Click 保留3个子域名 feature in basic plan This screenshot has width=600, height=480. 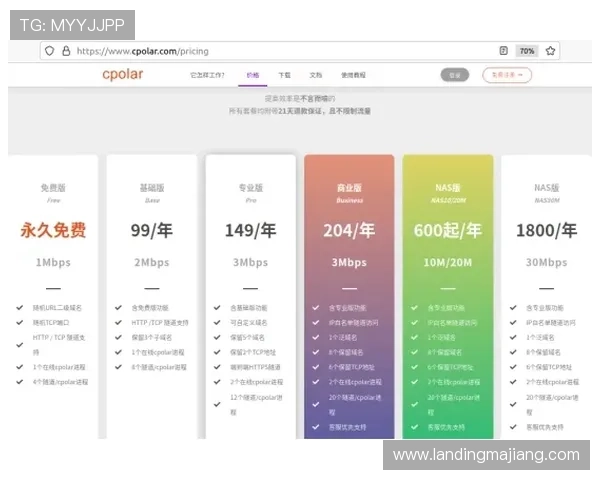(x=152, y=338)
